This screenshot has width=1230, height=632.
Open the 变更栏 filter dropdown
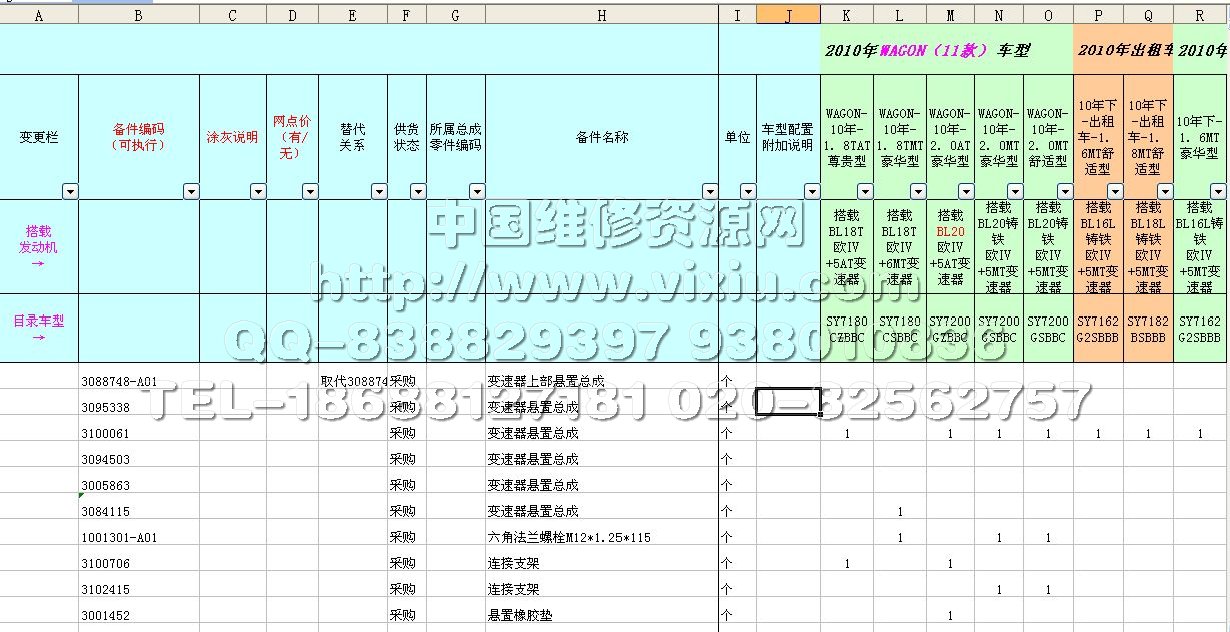coord(69,191)
